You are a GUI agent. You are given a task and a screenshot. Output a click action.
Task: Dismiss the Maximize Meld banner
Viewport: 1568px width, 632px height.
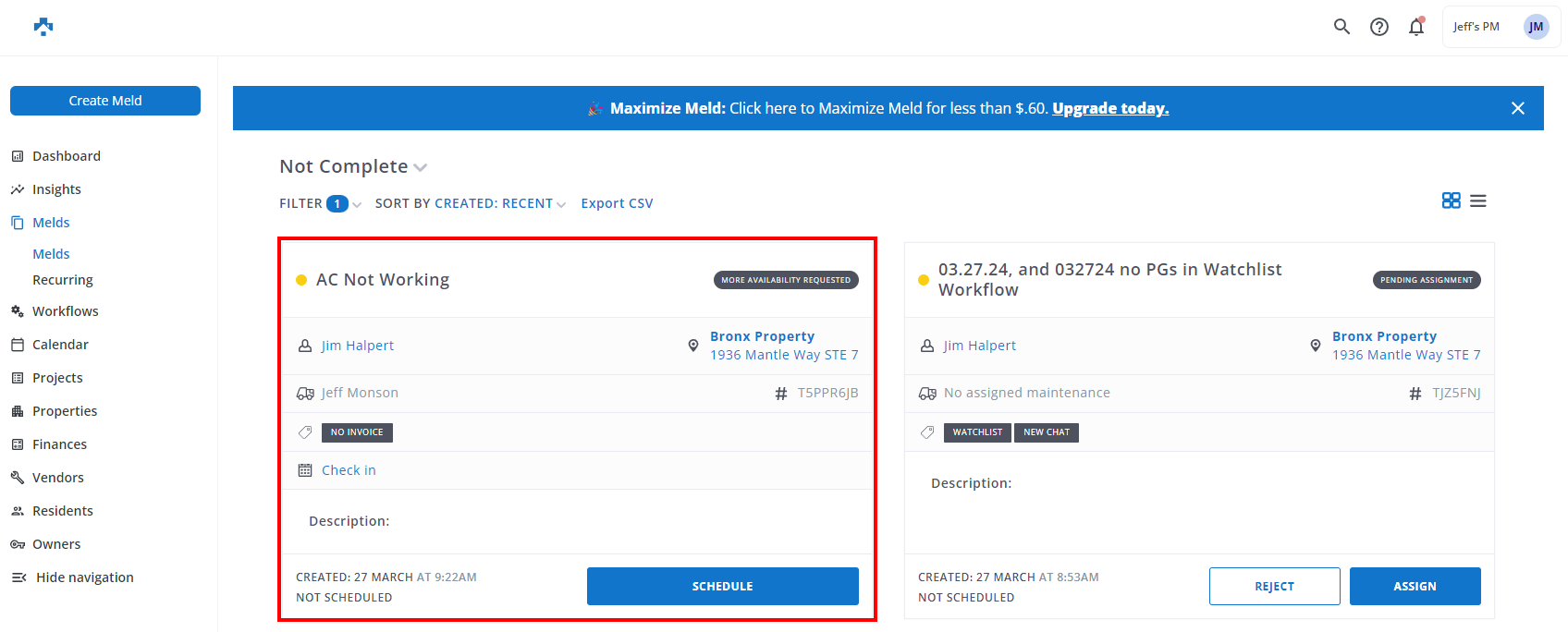coord(1517,108)
